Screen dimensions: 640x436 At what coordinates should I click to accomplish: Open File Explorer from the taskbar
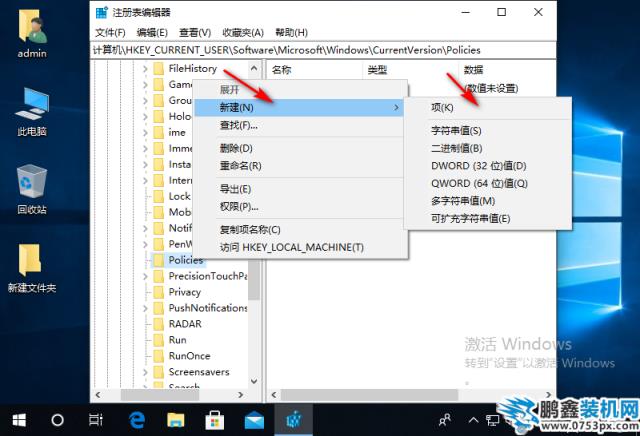[x=176, y=420]
